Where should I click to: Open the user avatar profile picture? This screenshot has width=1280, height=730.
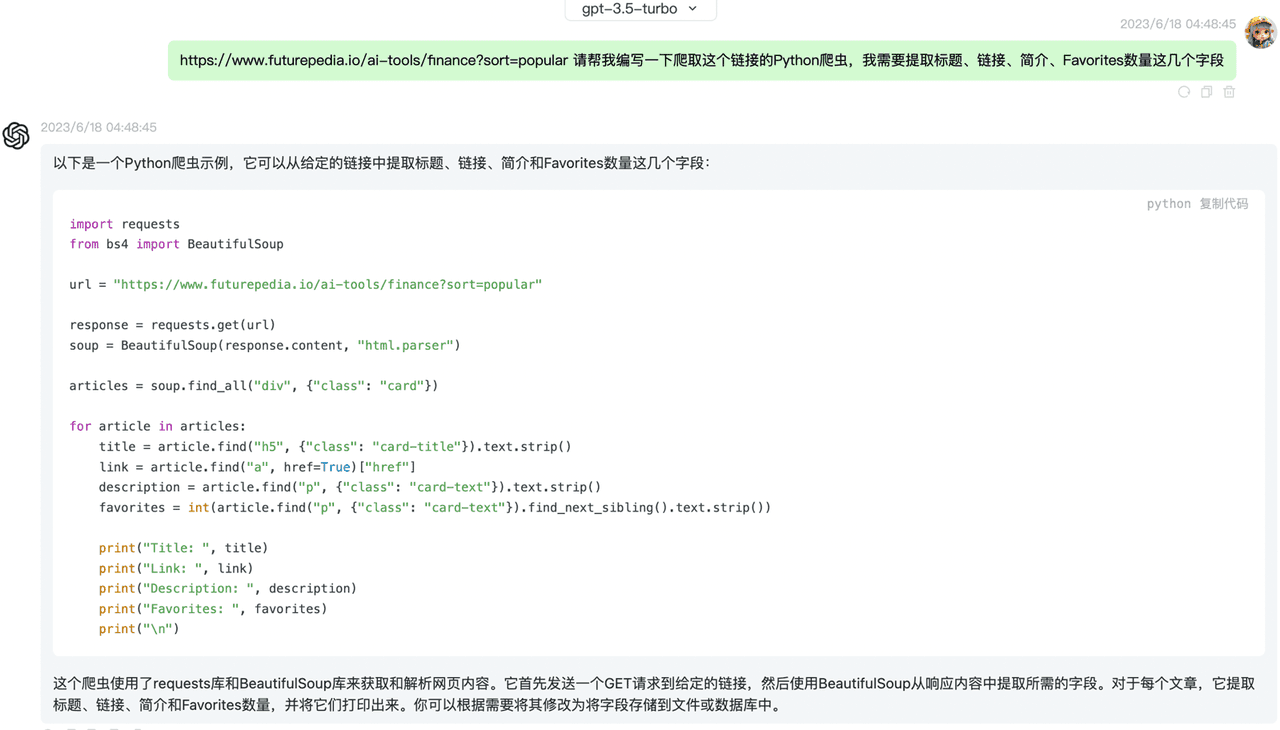click(x=1260, y=32)
